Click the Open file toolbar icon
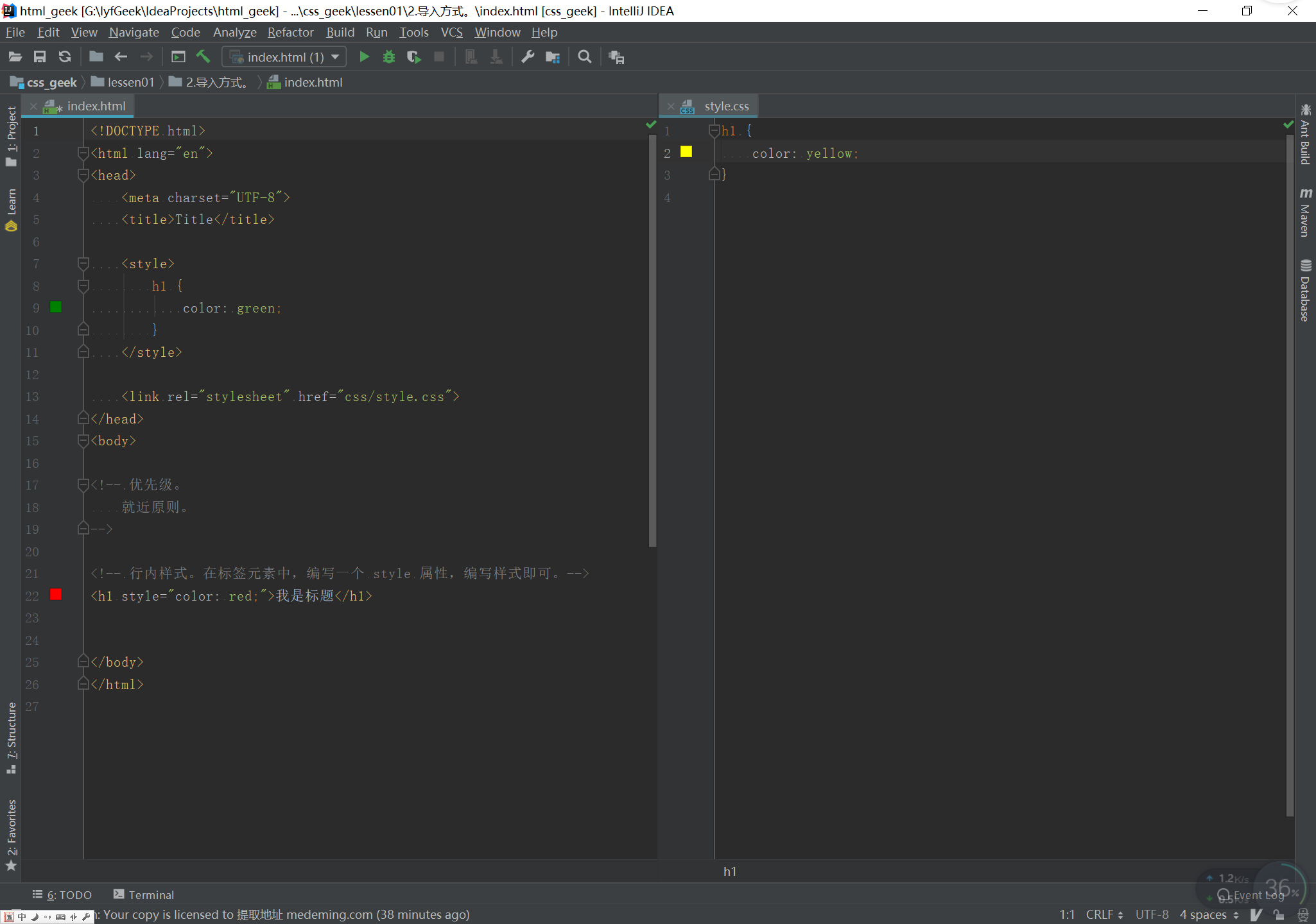 (15, 57)
